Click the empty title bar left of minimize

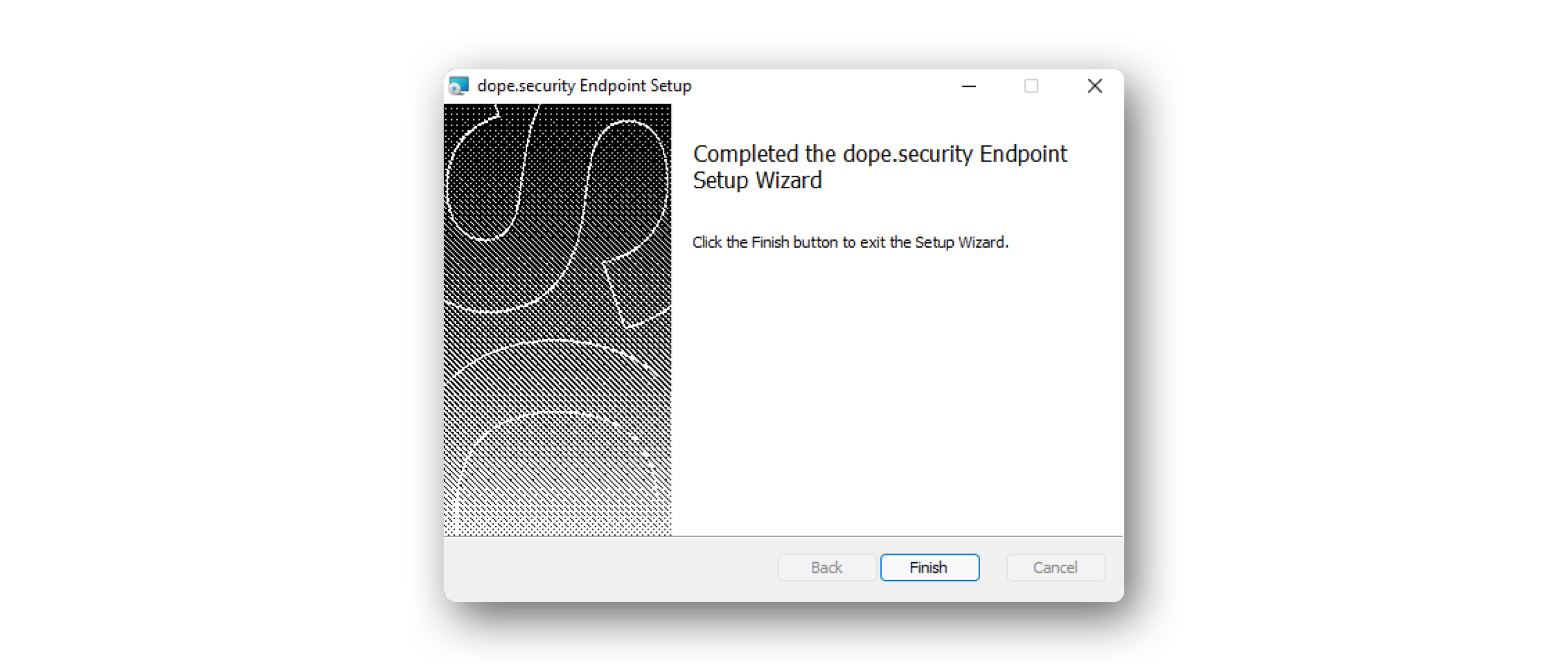(x=824, y=86)
